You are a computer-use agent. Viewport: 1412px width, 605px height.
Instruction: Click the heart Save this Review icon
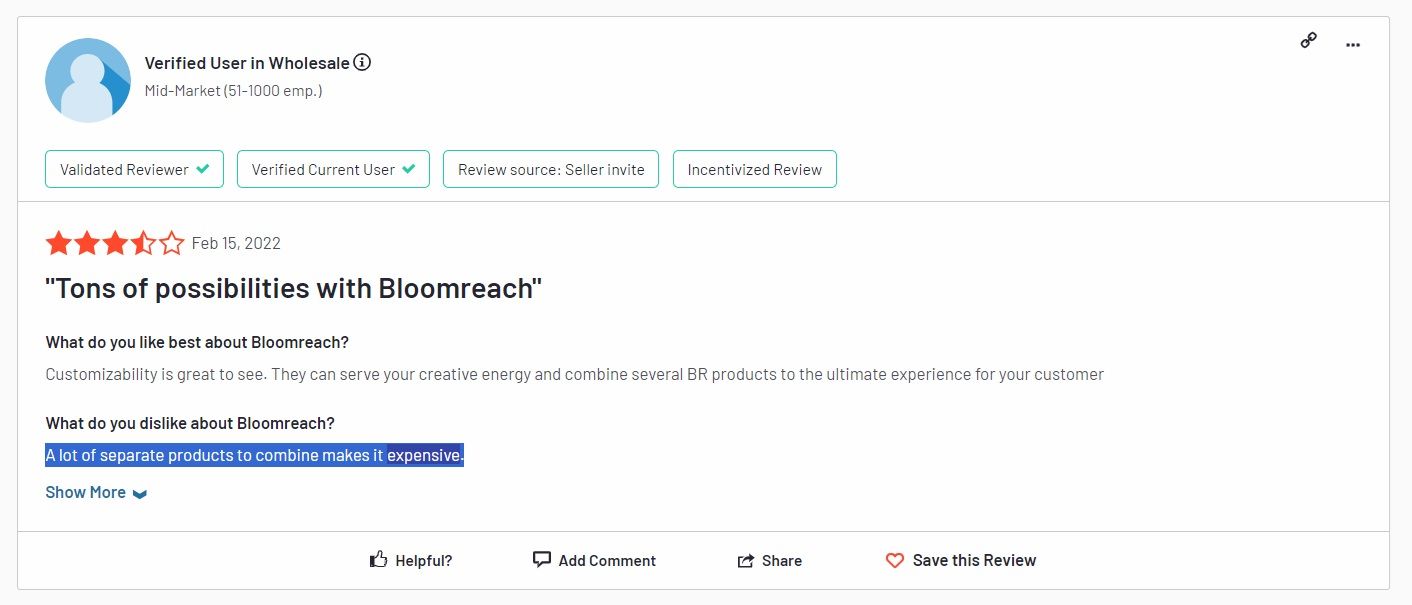(895, 561)
